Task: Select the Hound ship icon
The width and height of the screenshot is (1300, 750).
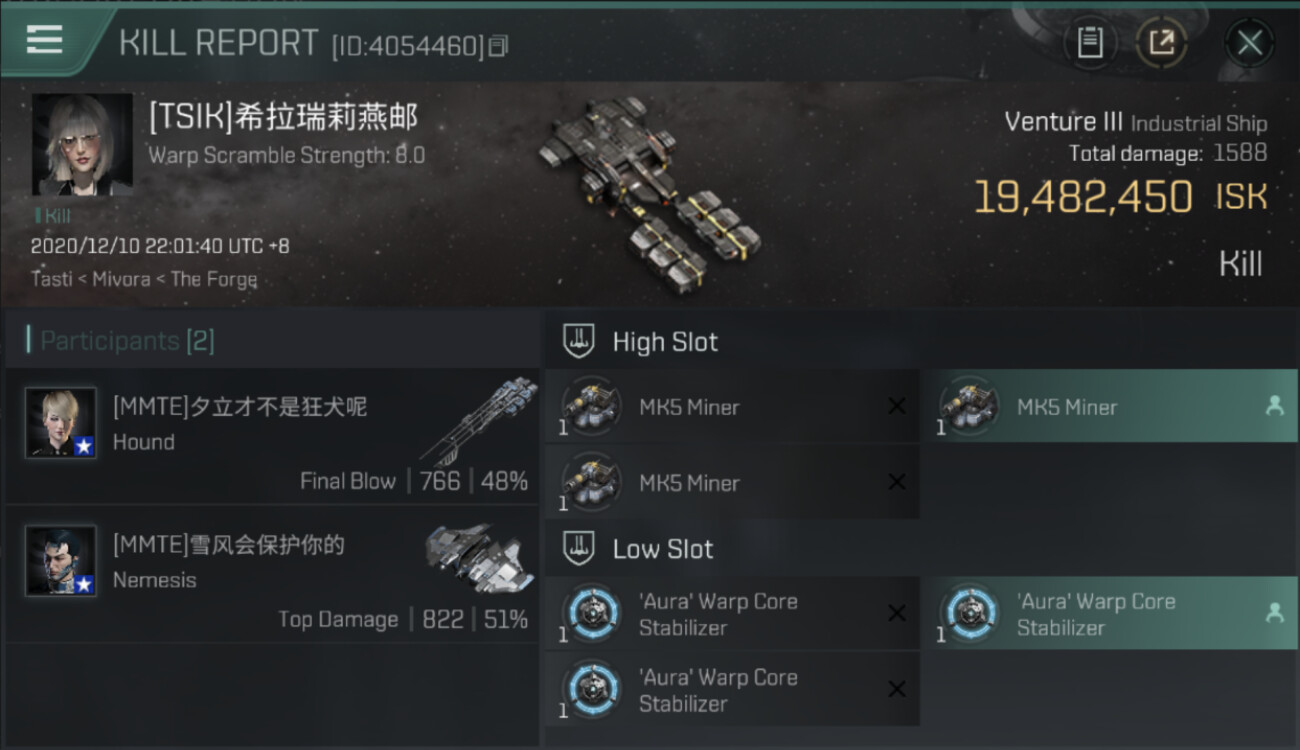Action: click(x=479, y=420)
